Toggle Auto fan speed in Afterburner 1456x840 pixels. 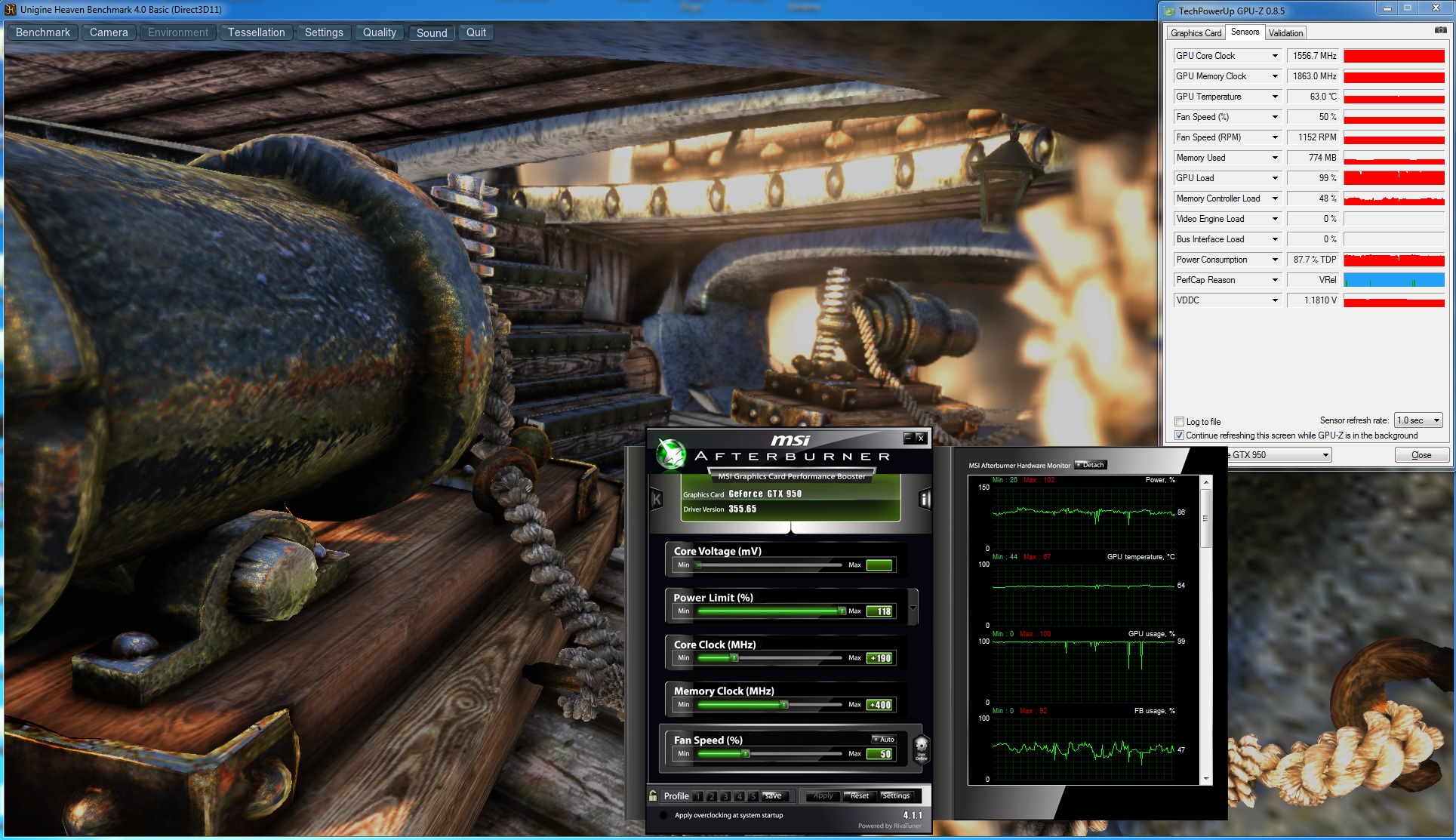click(883, 740)
